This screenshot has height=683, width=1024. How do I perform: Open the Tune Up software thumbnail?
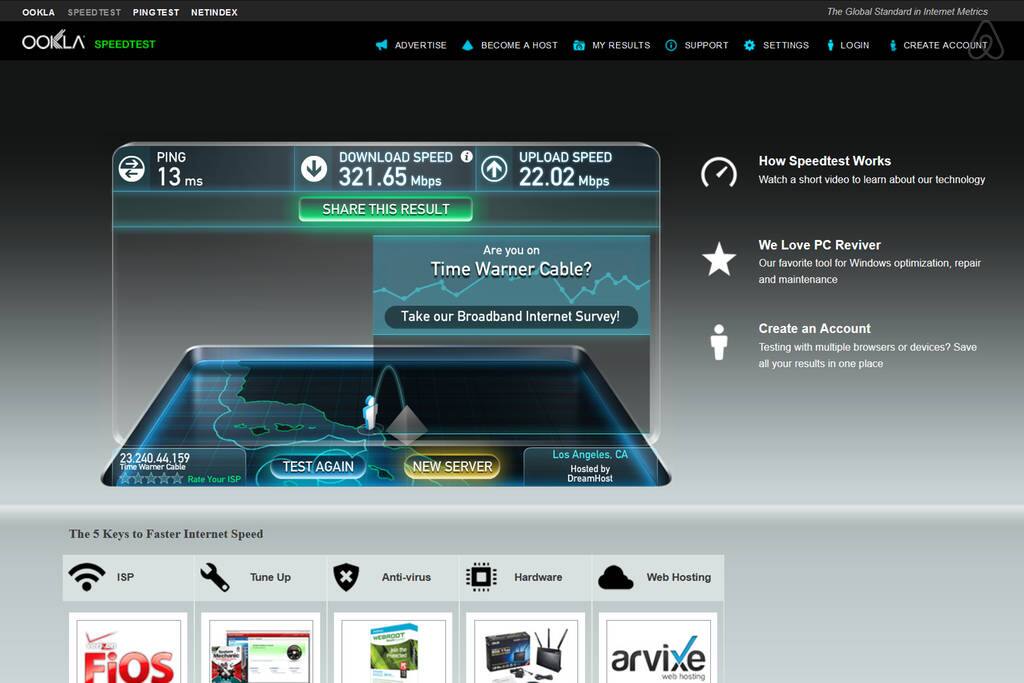click(261, 649)
